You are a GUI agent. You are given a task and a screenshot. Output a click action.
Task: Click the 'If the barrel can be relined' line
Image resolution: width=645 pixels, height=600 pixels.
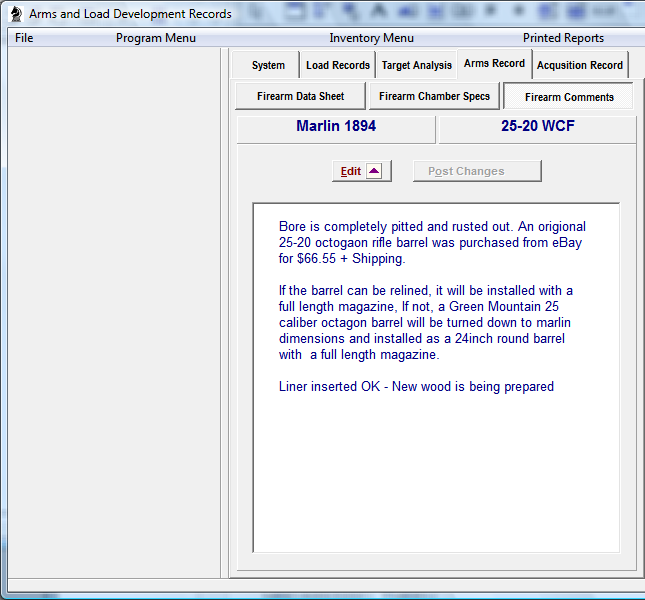(425, 291)
